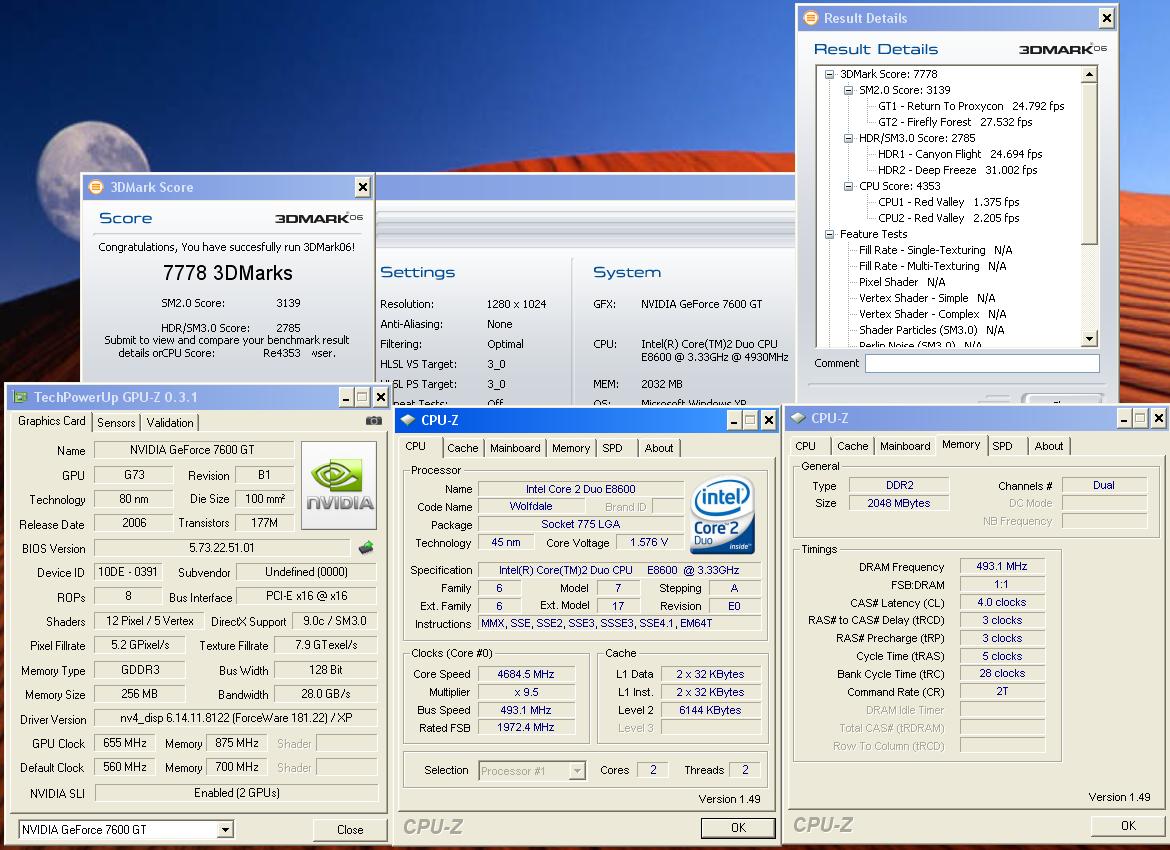This screenshot has width=1170, height=850.
Task: Click the Close button in GPU-Z
Action: point(350,829)
